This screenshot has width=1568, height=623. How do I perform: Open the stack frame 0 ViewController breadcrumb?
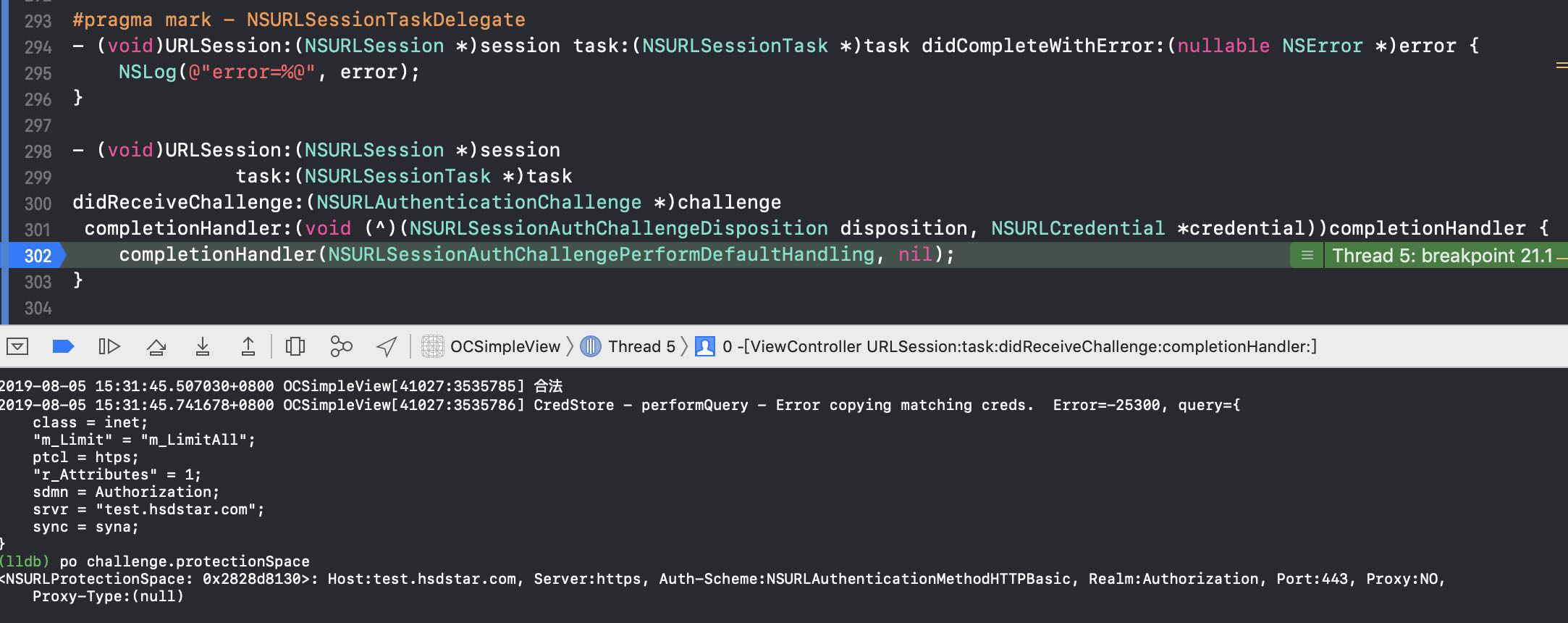[1006, 346]
